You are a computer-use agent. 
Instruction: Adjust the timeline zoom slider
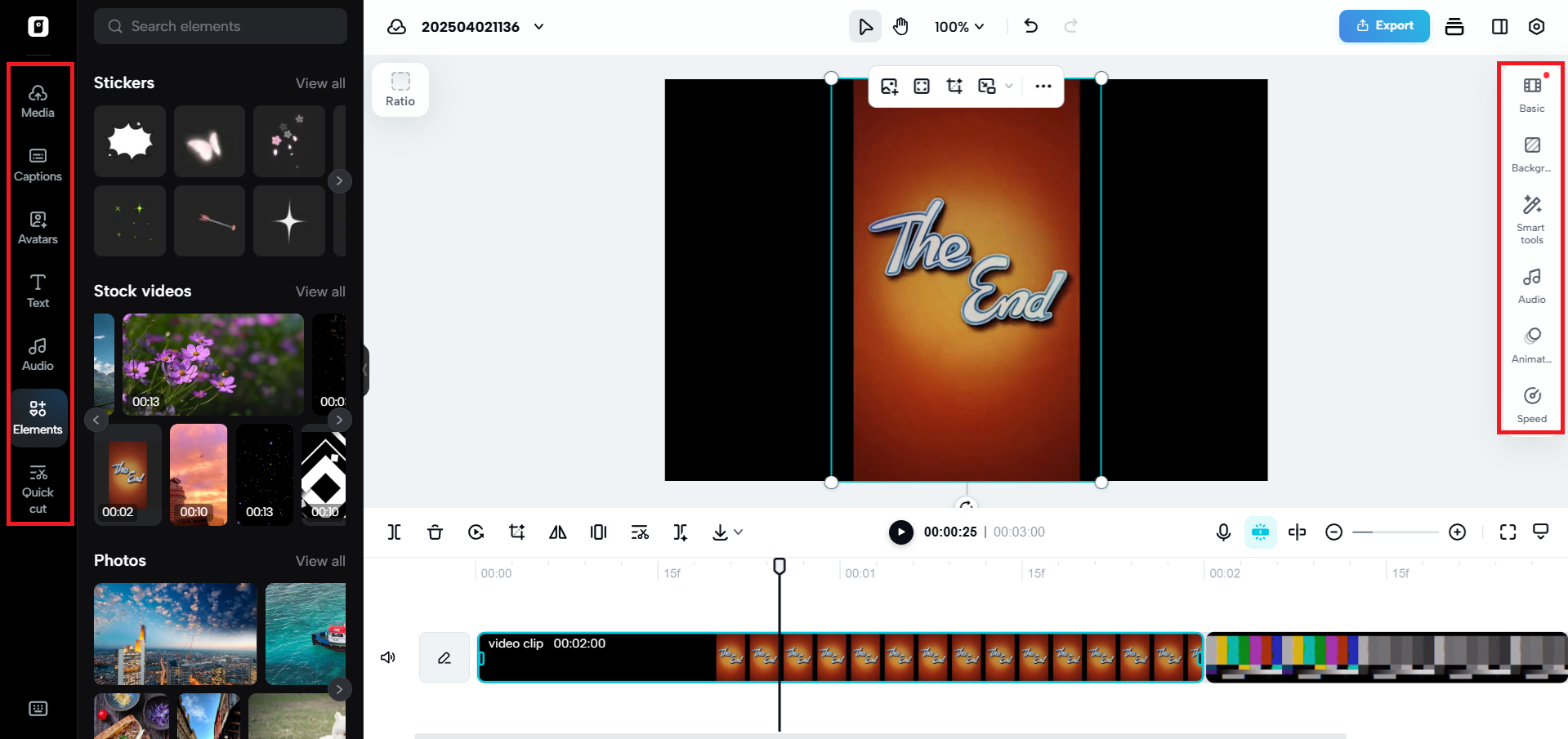tap(1395, 532)
